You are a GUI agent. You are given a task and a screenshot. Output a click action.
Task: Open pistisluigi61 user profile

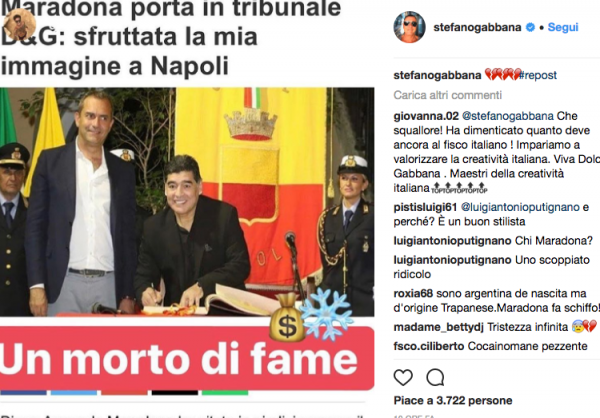pyautogui.click(x=425, y=207)
